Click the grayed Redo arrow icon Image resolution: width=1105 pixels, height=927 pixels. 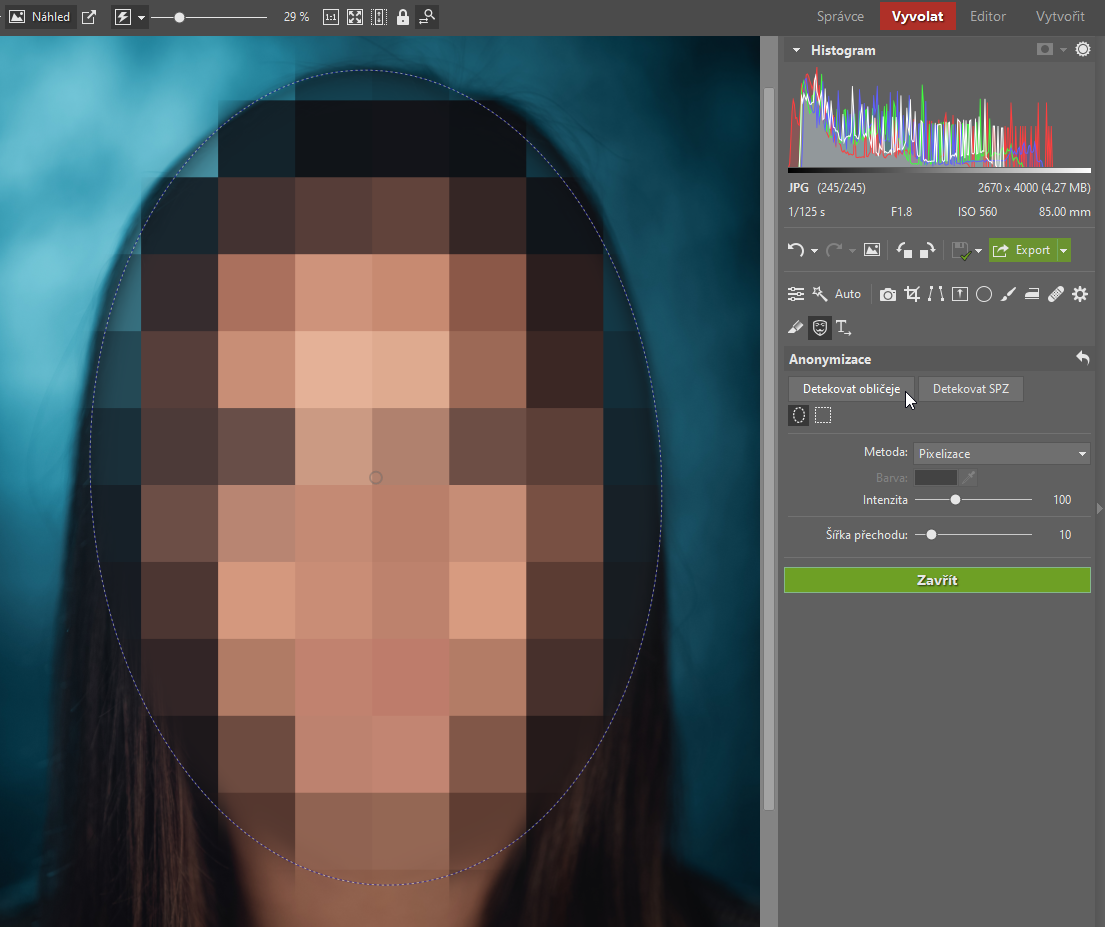(834, 250)
